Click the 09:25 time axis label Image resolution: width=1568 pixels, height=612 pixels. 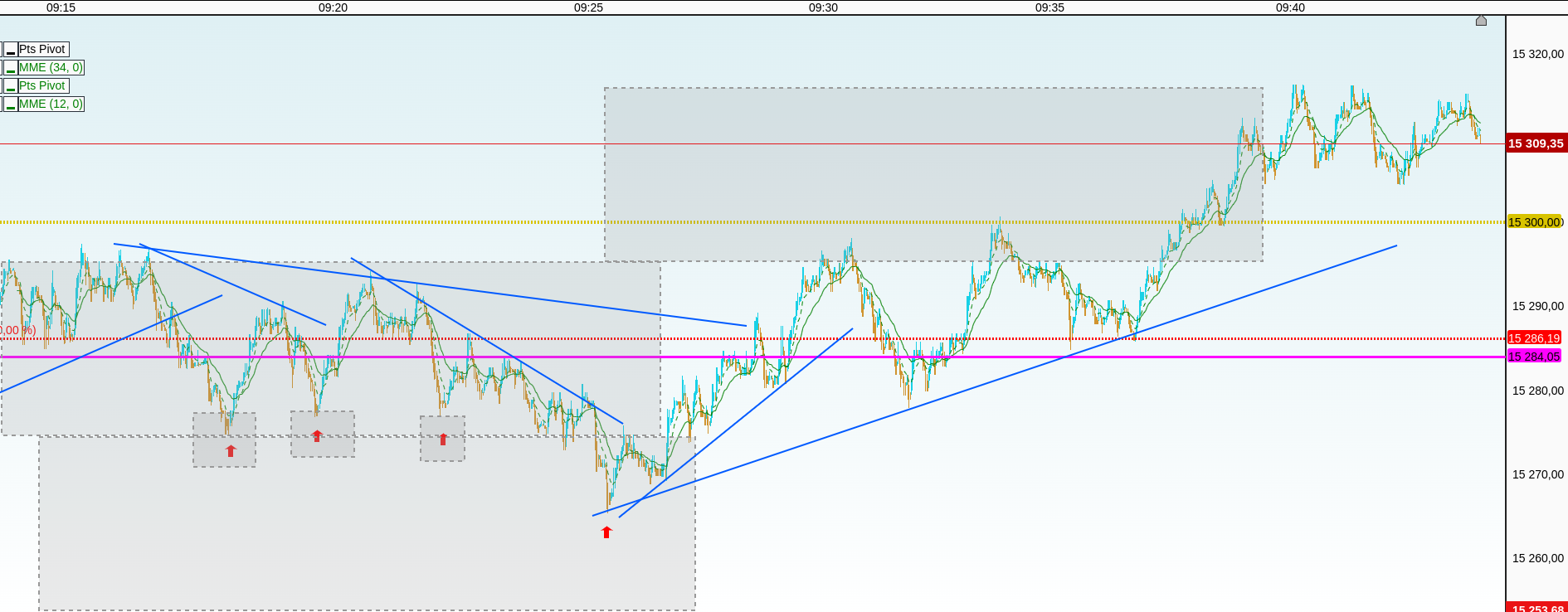pos(588,7)
